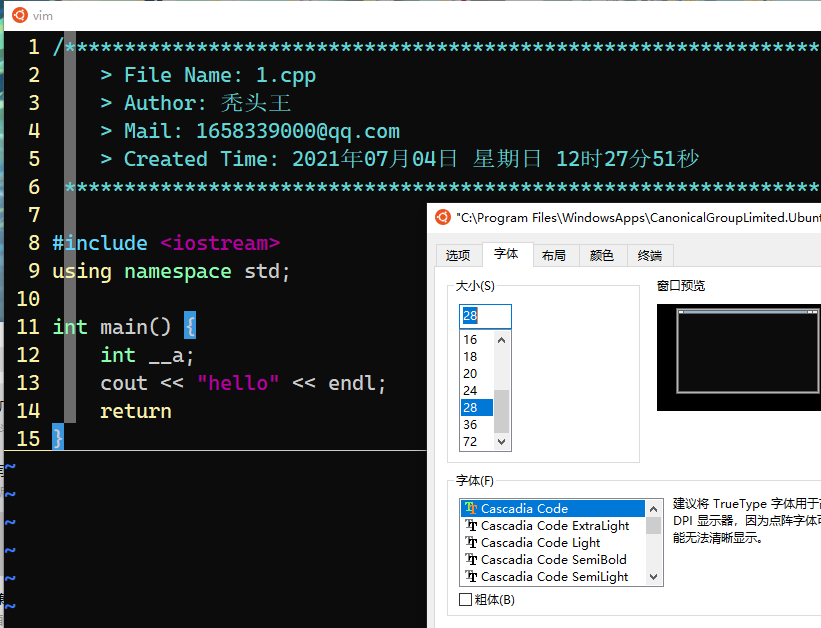Viewport: 821px width, 628px height.
Task: Open the 颜色 tab
Action: tap(602, 255)
